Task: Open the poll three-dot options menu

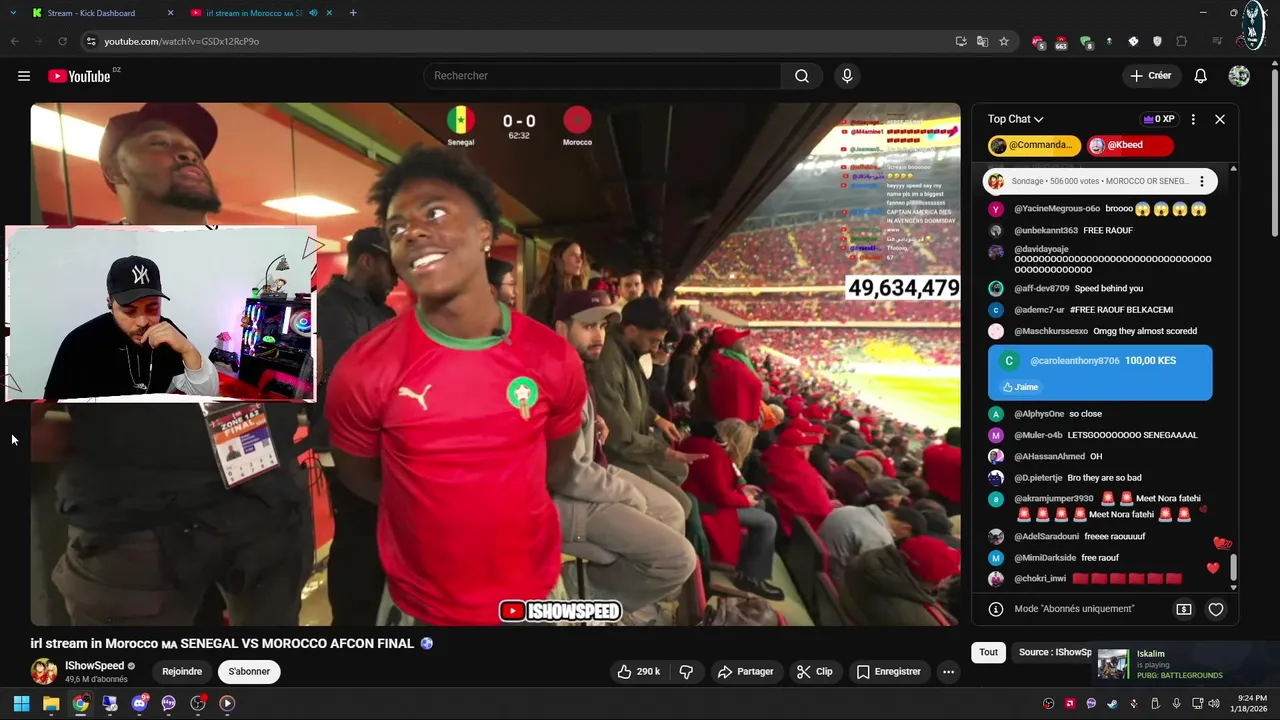Action: (1202, 181)
